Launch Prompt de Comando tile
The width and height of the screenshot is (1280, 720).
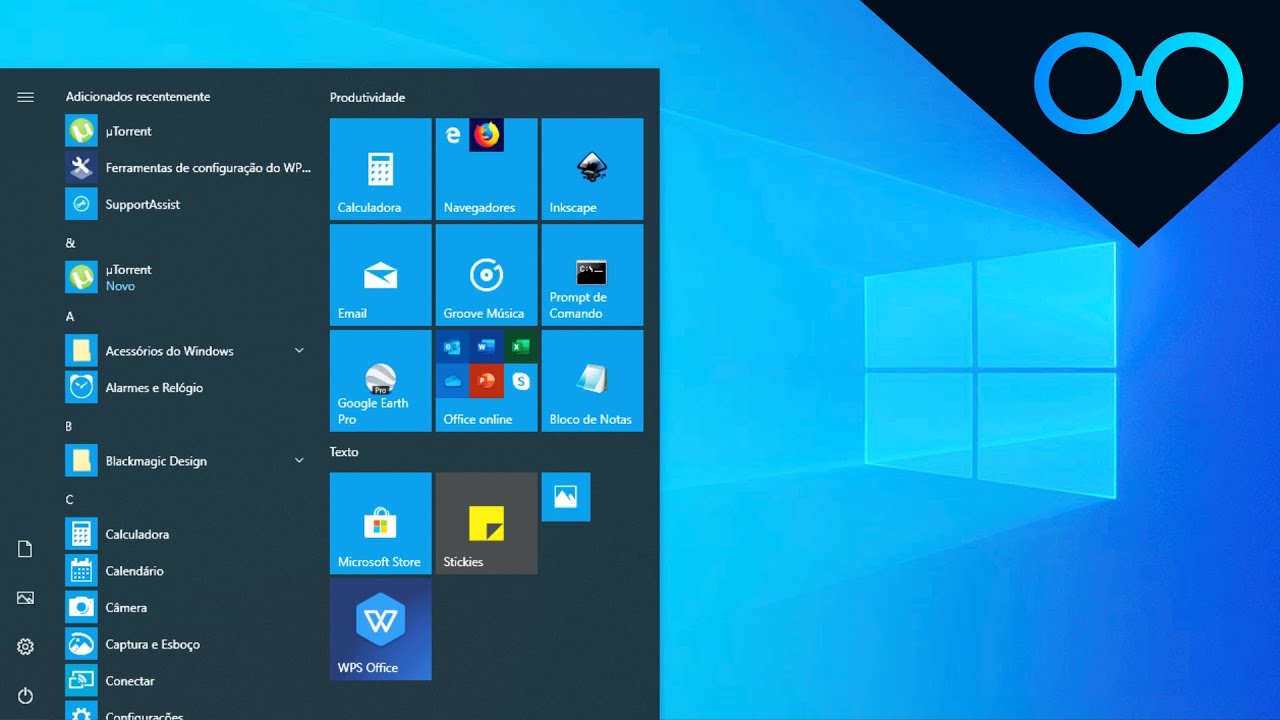593,275
